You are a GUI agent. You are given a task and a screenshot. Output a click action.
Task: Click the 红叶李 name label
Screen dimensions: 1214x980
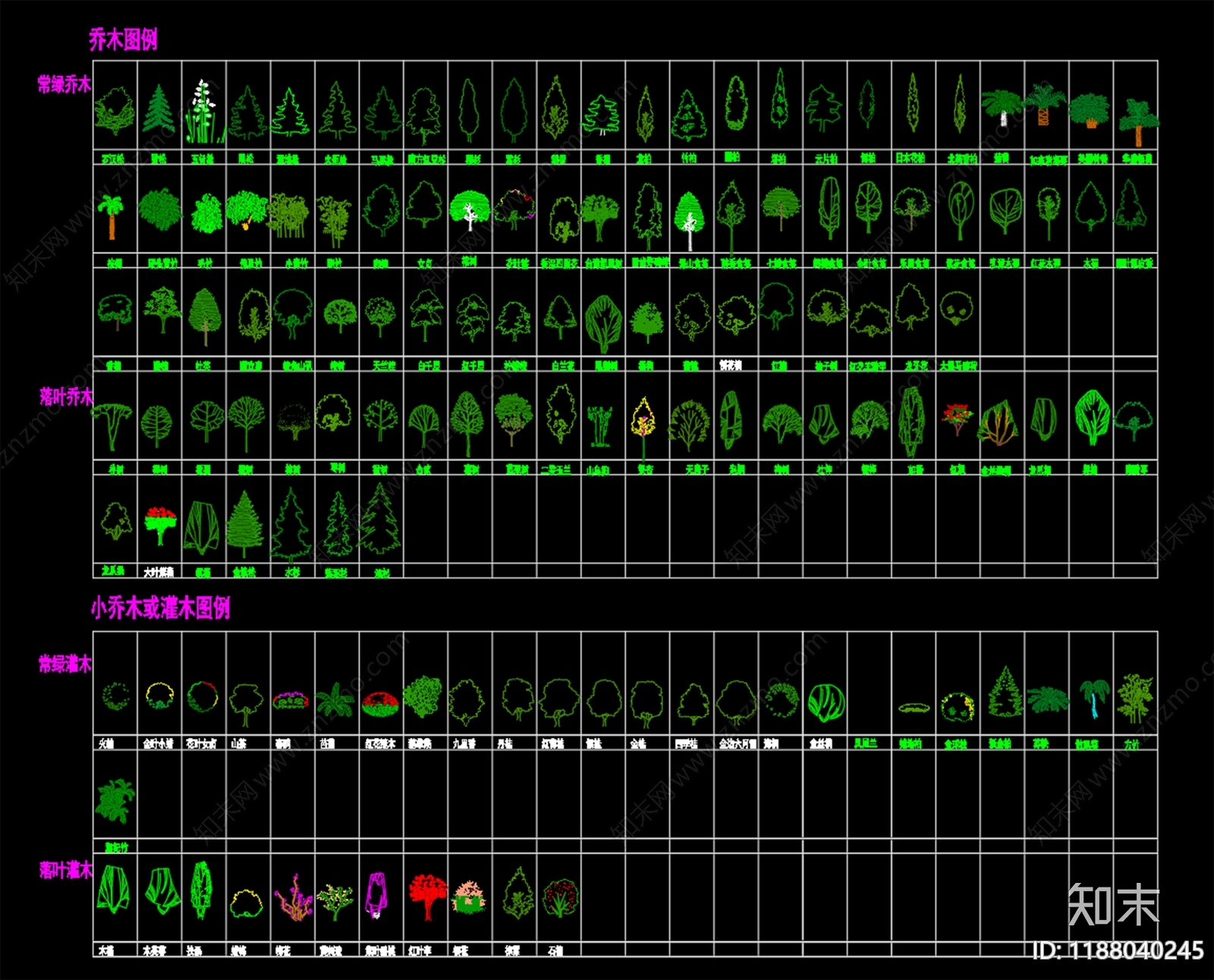(420, 950)
